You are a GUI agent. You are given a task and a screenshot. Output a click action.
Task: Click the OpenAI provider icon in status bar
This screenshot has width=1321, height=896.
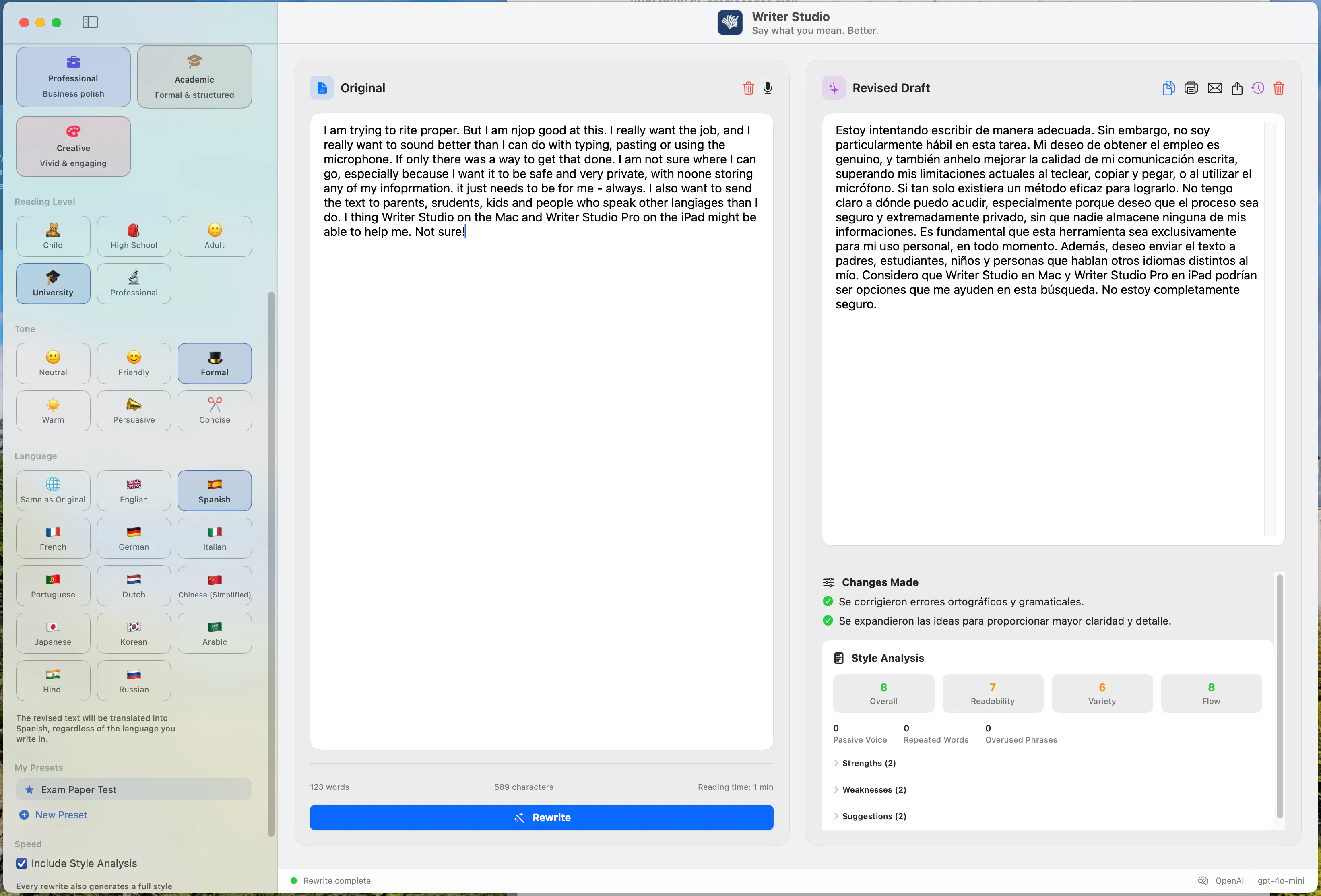[x=1203, y=881]
